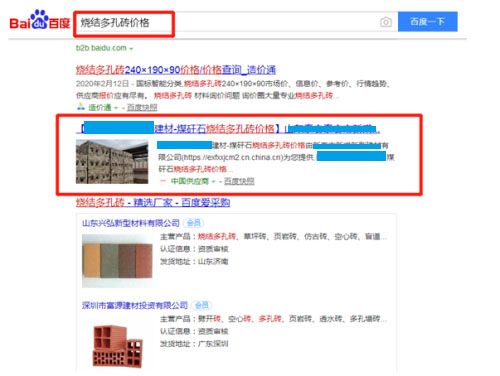Image resolution: width=500 pixels, height=376 pixels.
Task: Open 烧结多孔砖 - 精选厂家 - 百度爱采购 link
Action: click(x=153, y=202)
